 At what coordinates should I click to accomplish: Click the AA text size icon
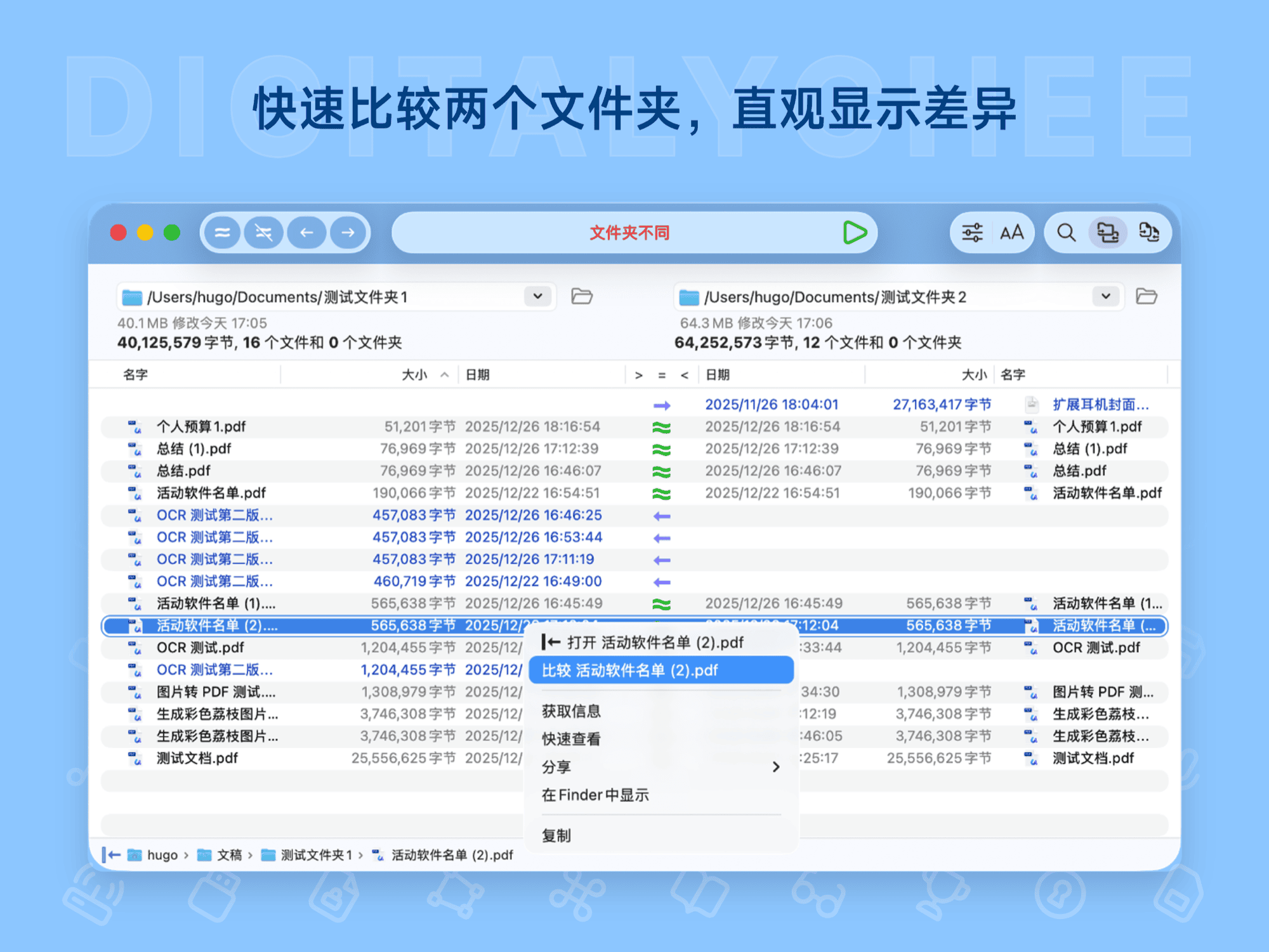(x=1011, y=233)
